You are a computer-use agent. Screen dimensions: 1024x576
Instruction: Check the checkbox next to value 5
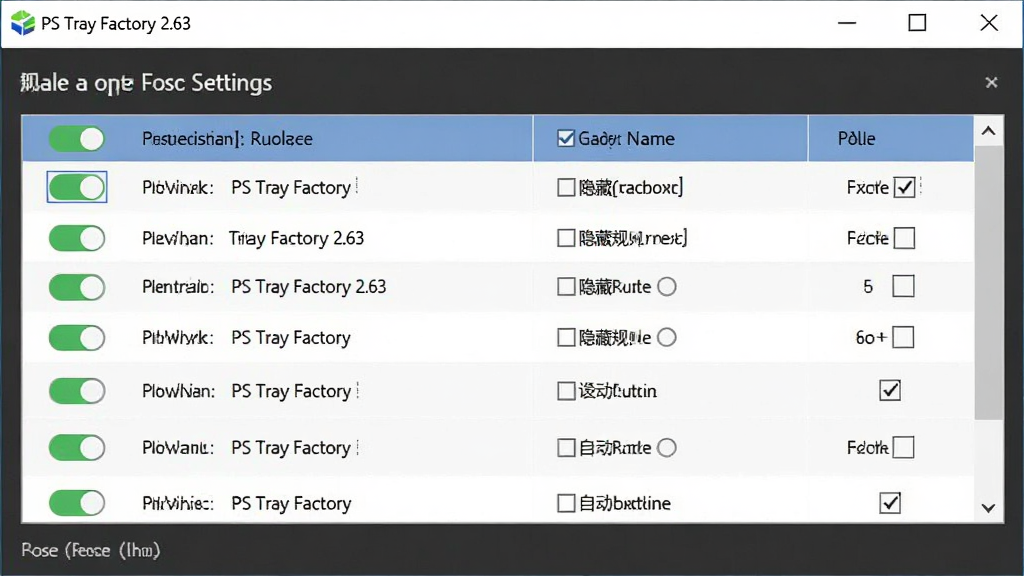pyautogui.click(x=903, y=286)
